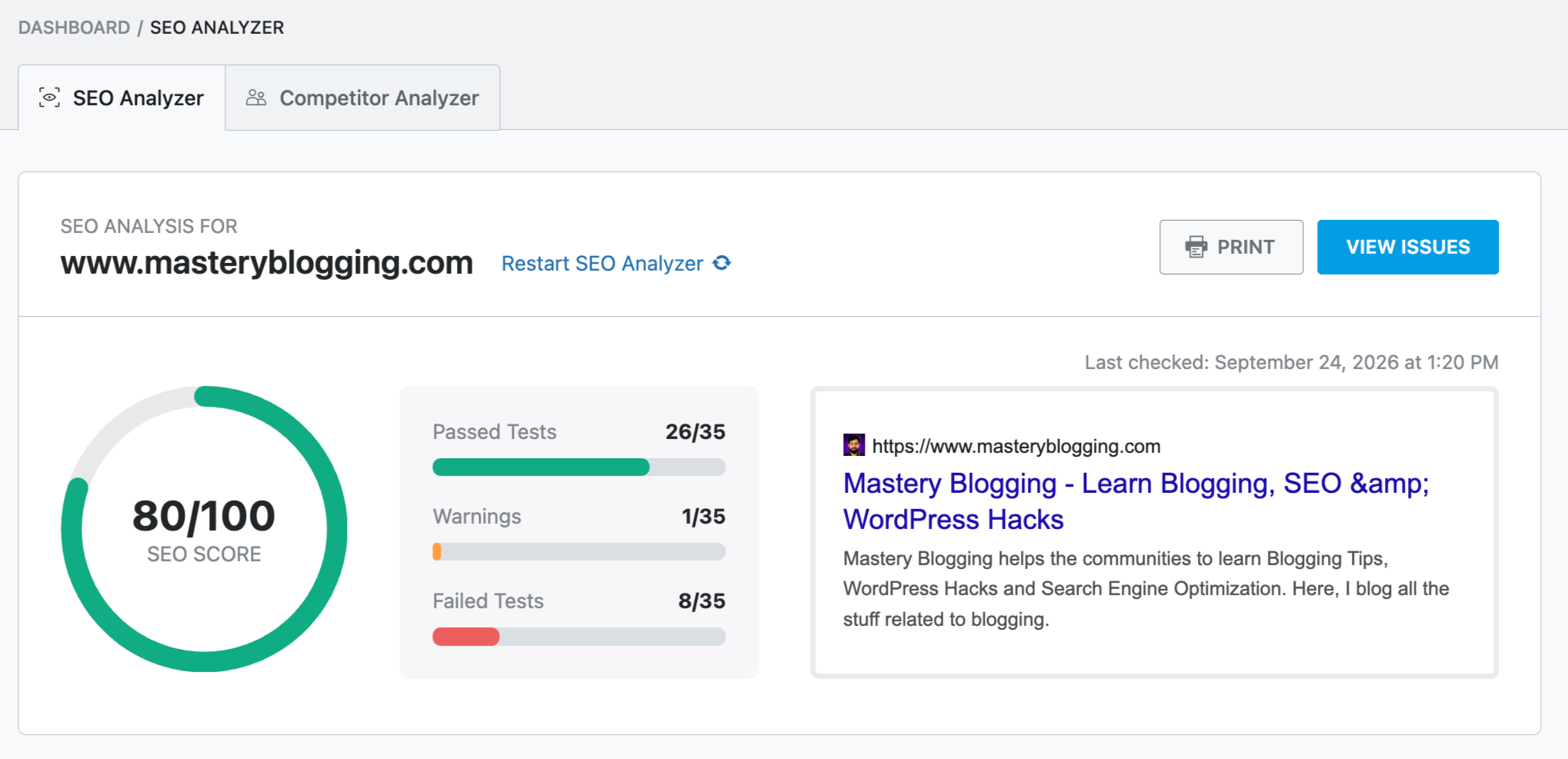This screenshot has width=1568, height=759.
Task: Click the SEO Analyzer eye-scan tab icon
Action: tap(49, 98)
